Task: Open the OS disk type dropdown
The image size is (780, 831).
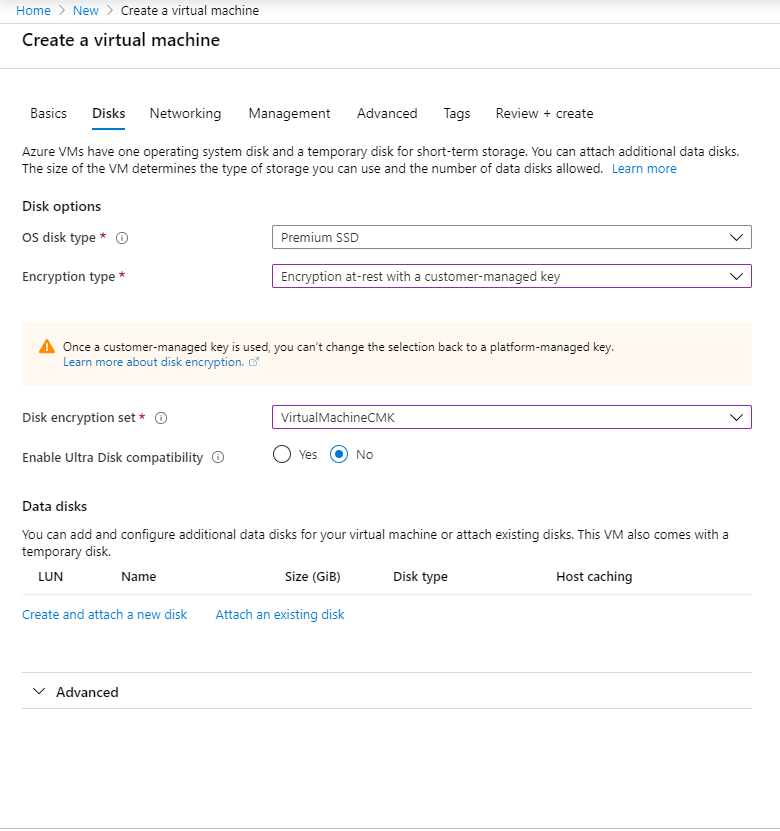Action: tap(511, 237)
